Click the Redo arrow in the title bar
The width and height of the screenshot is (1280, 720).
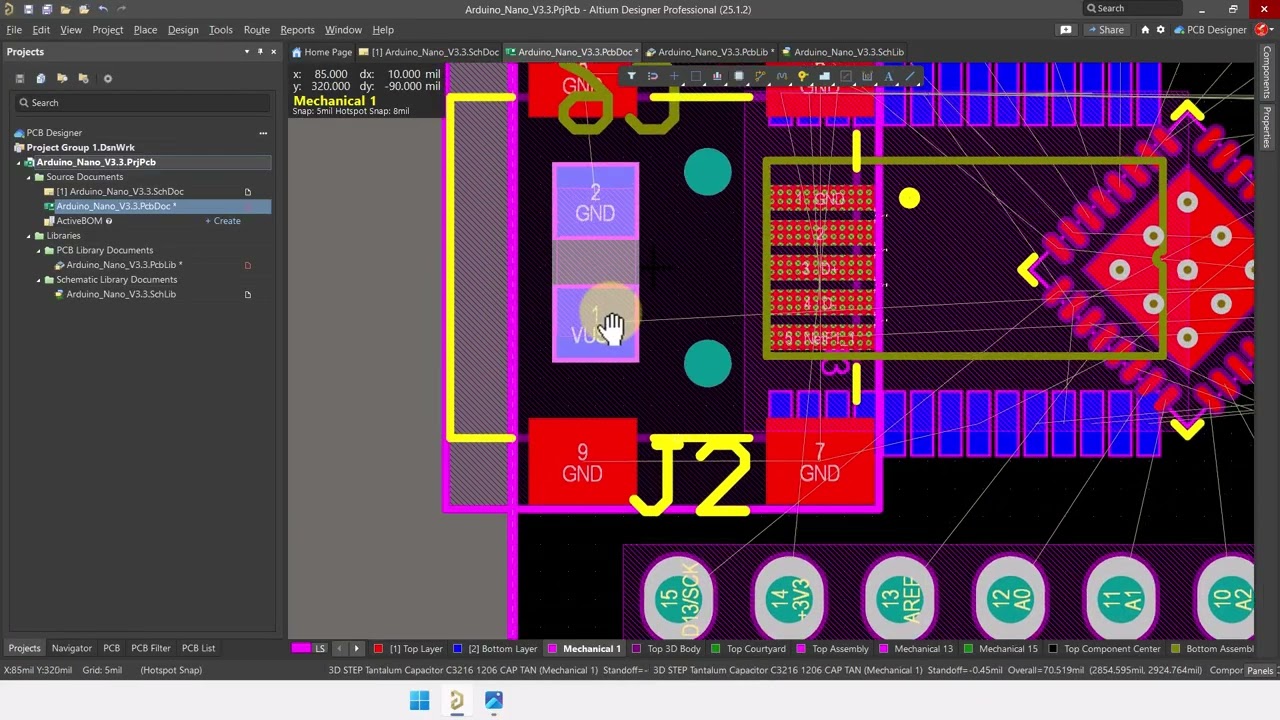click(121, 9)
